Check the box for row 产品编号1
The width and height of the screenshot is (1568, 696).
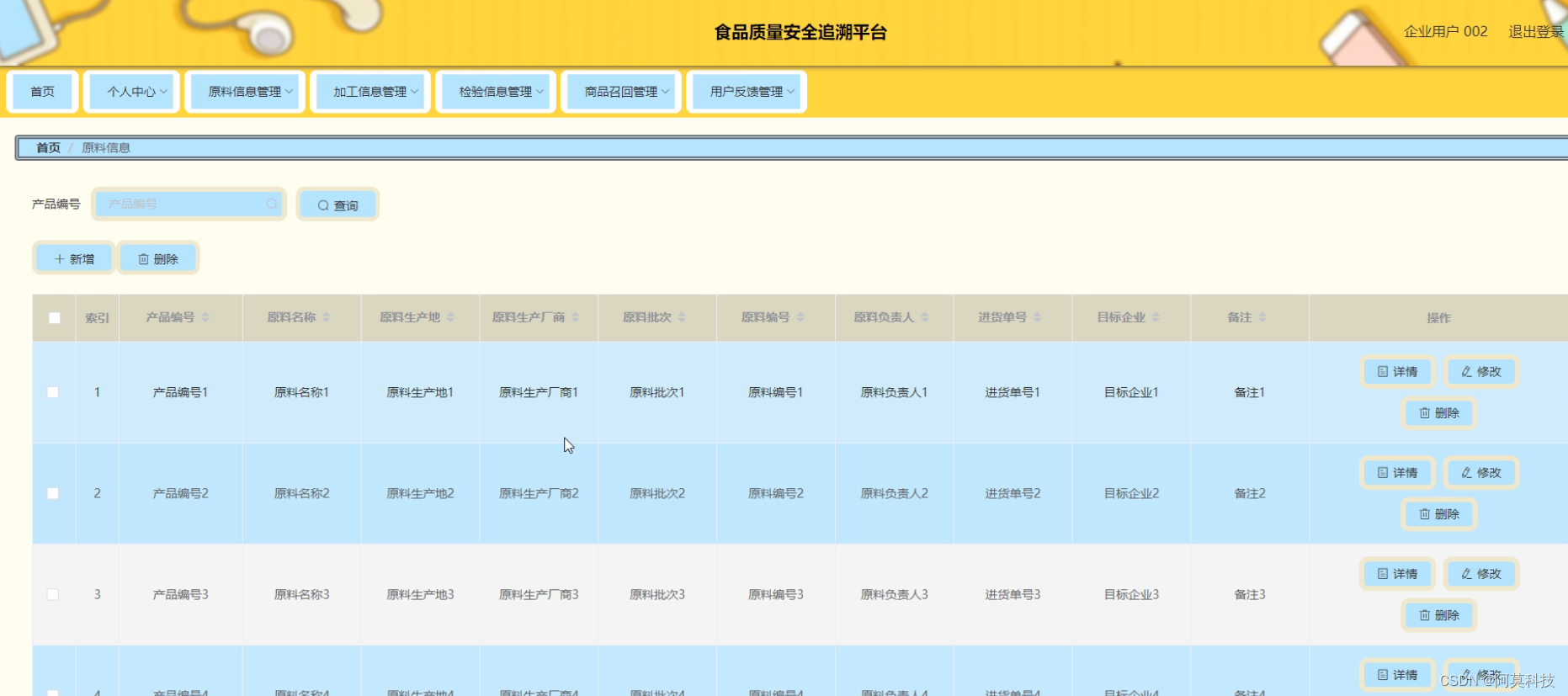point(53,392)
